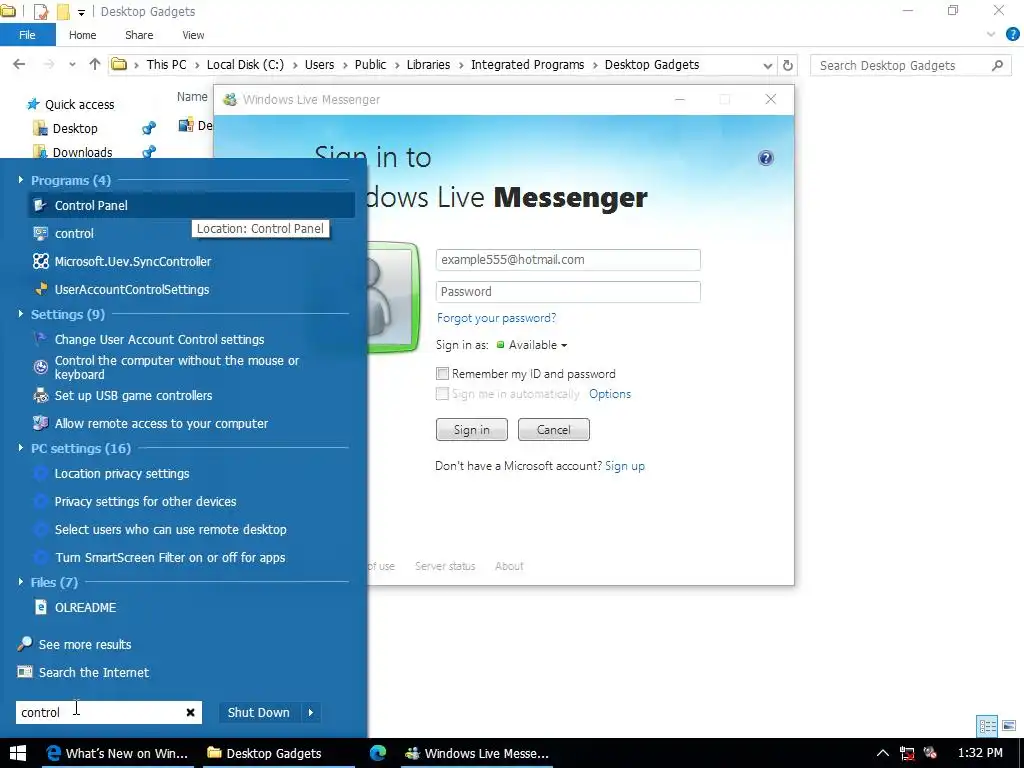Open Set up USB game controllers
Screen dimensions: 1024x768
pyautogui.click(x=133, y=395)
